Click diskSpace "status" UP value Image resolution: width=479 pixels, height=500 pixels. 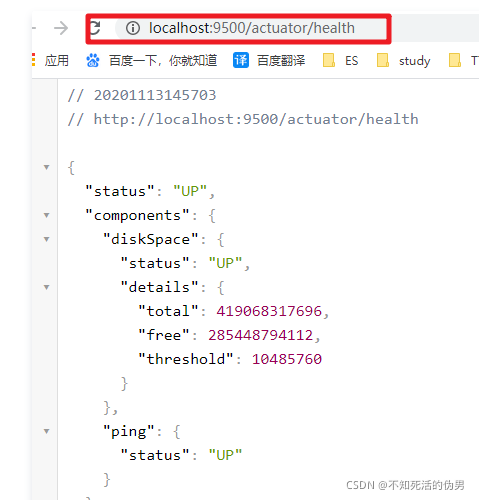click(225, 263)
